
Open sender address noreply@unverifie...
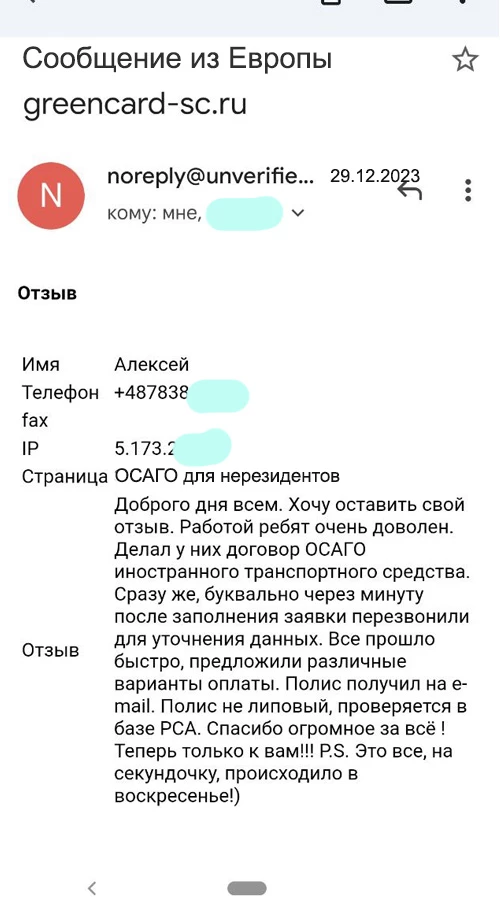click(211, 177)
